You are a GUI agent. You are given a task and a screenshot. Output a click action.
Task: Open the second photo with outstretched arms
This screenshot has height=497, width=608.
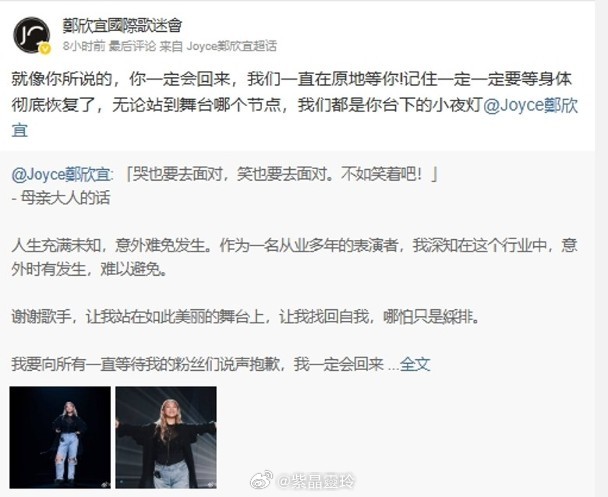click(166, 437)
